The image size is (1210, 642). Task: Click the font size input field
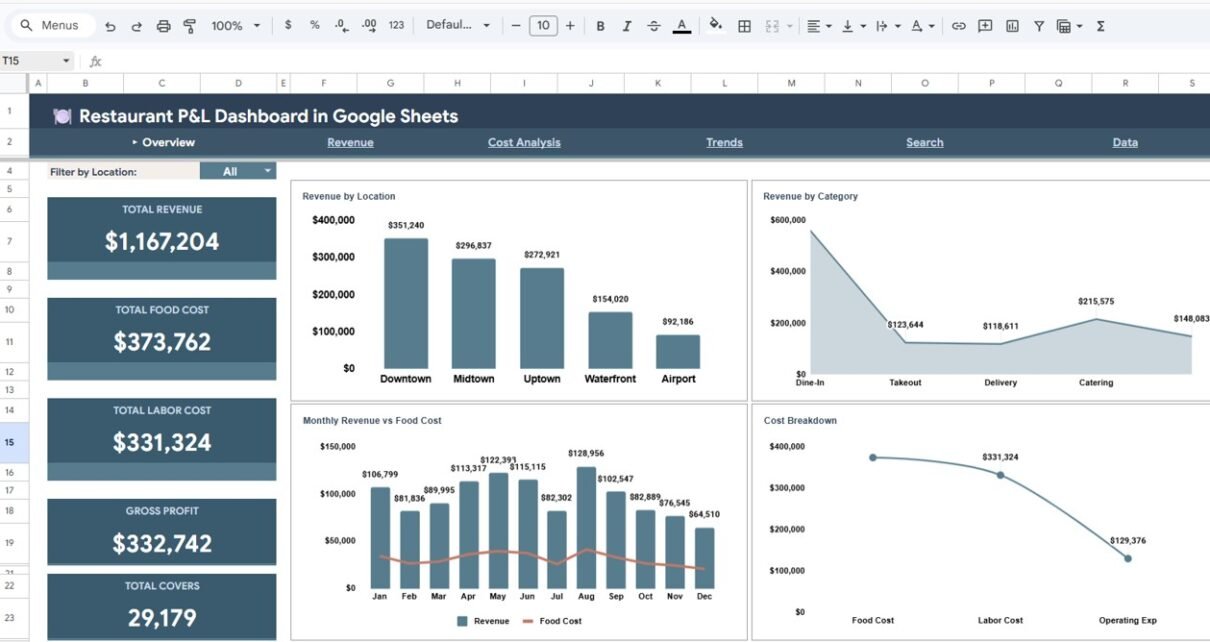543,26
